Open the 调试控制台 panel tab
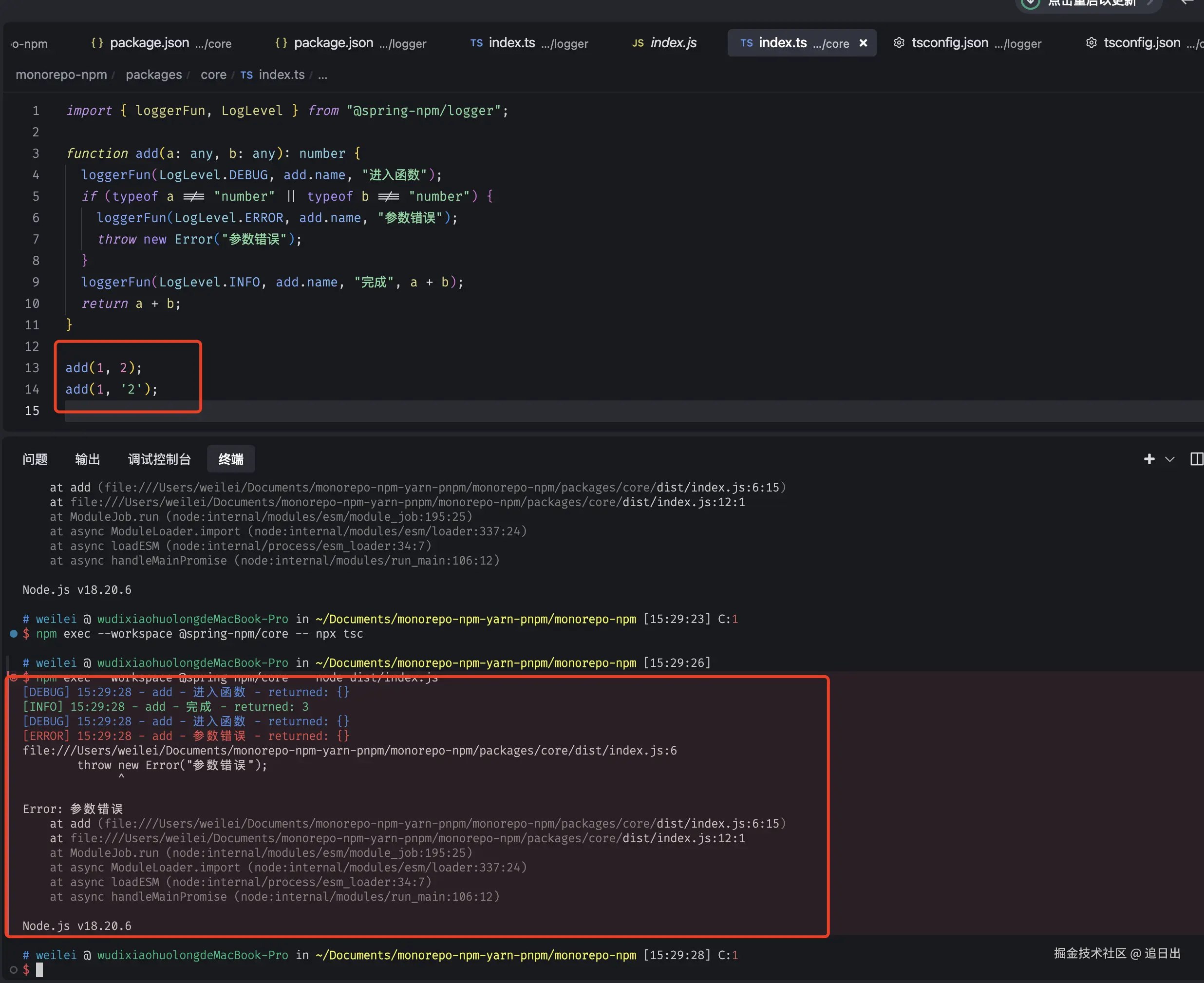1204x983 pixels. (x=159, y=459)
